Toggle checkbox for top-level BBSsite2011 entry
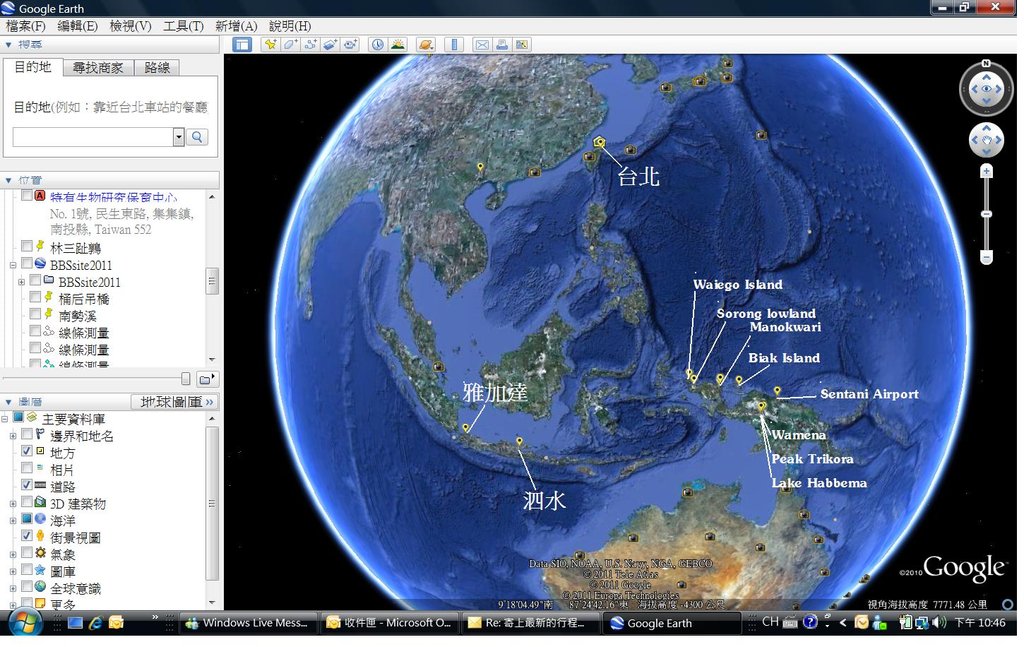Image resolution: width=1024 pixels, height=647 pixels. pyautogui.click(x=27, y=263)
